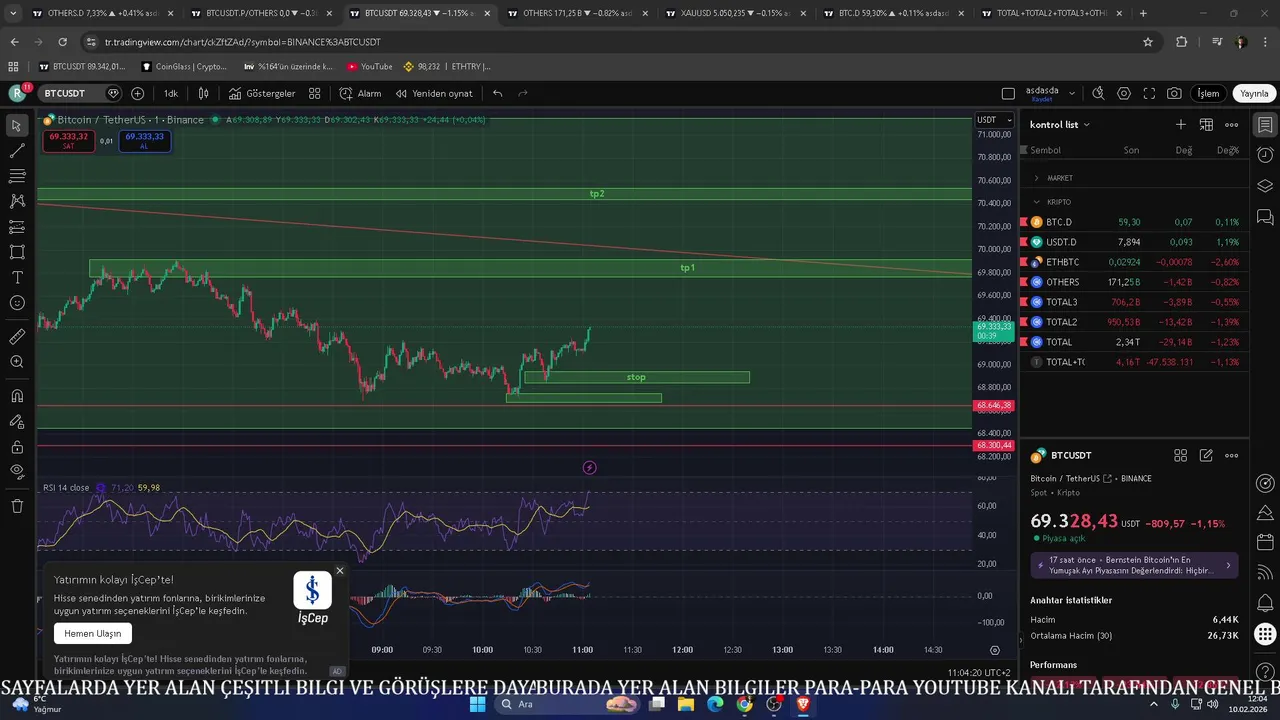Viewport: 1280px width, 720px height.
Task: Open the object tree layers icon
Action: pyautogui.click(x=1265, y=186)
